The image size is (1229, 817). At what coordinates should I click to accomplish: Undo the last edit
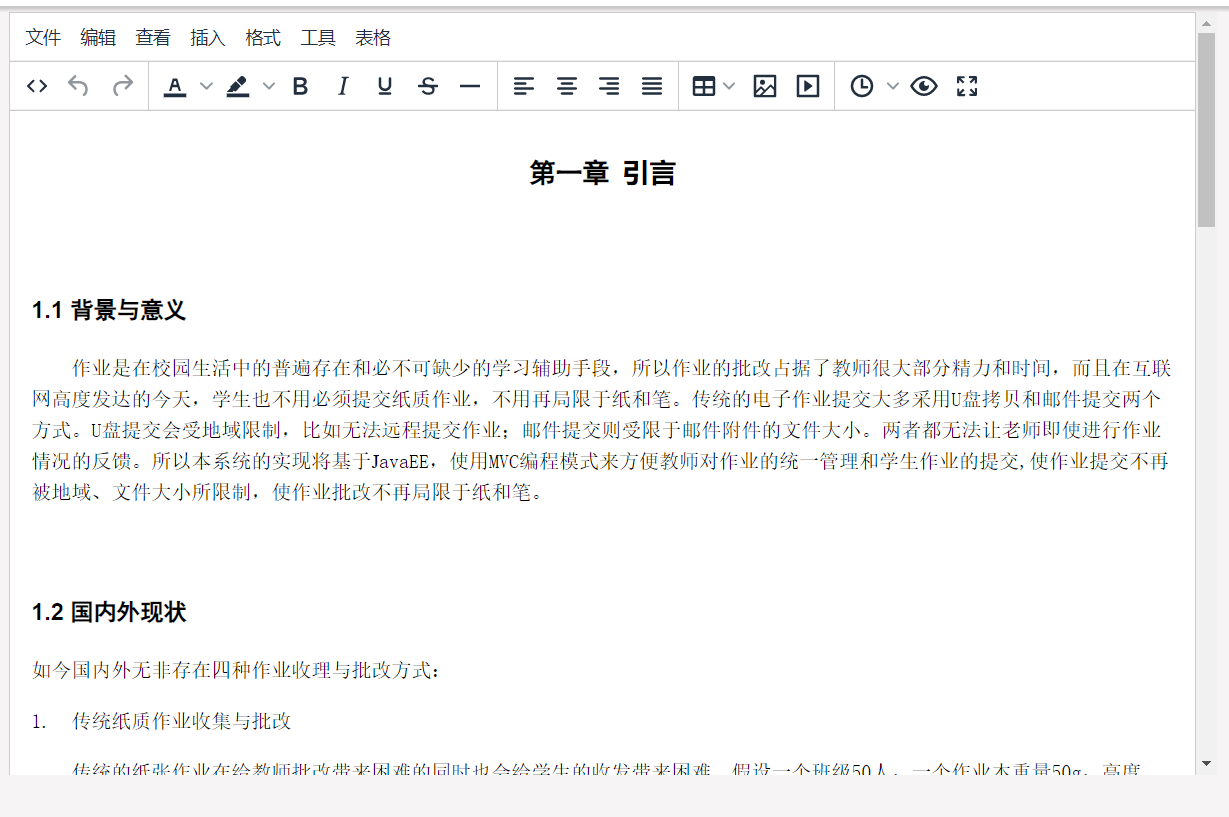click(79, 86)
